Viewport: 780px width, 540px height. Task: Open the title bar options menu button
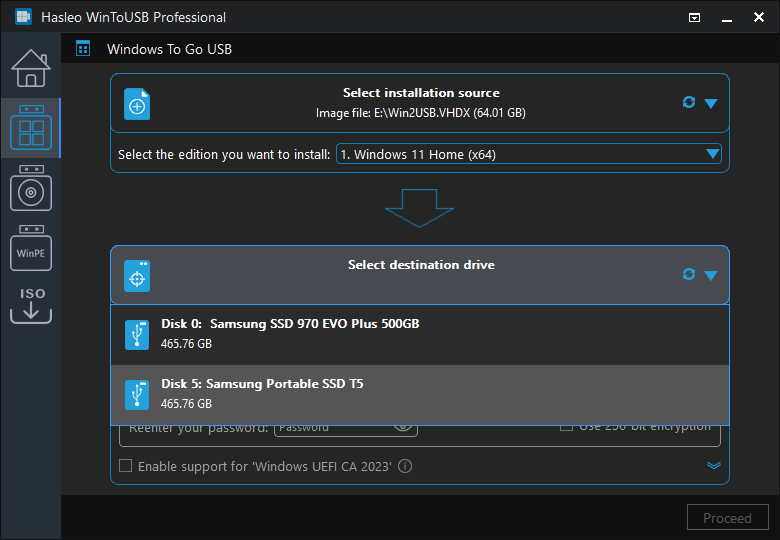[695, 17]
